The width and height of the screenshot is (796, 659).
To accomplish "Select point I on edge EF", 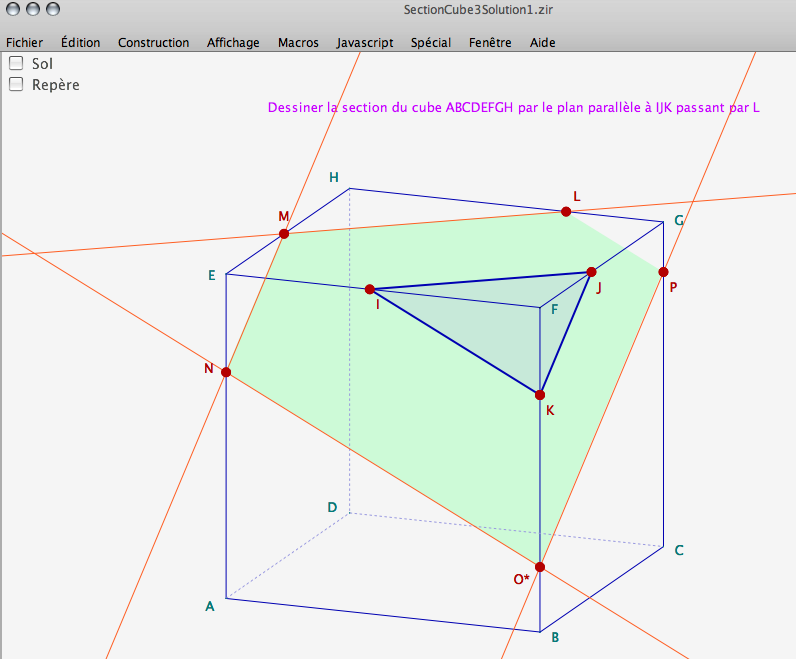I will [370, 289].
